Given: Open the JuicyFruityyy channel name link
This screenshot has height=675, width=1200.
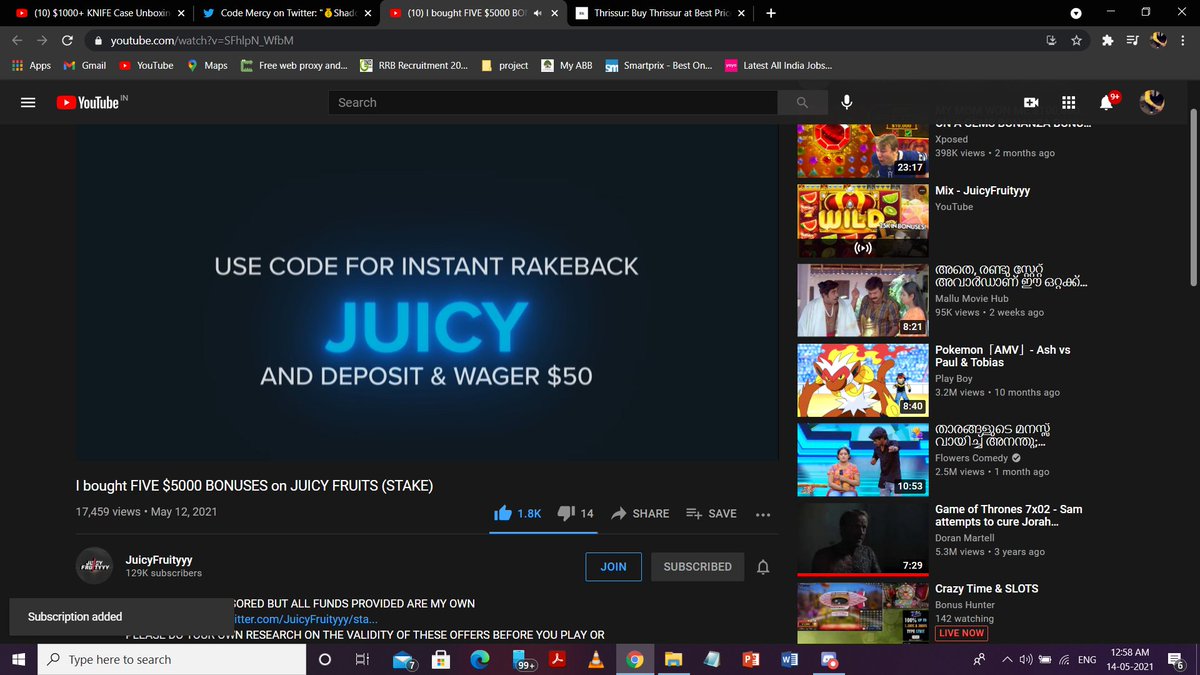Looking at the screenshot, I should click(159, 560).
